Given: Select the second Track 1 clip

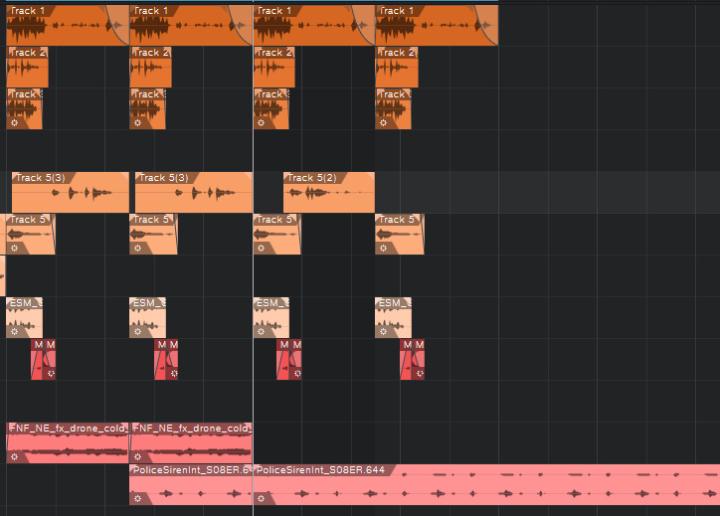Looking at the screenshot, I should point(191,26).
